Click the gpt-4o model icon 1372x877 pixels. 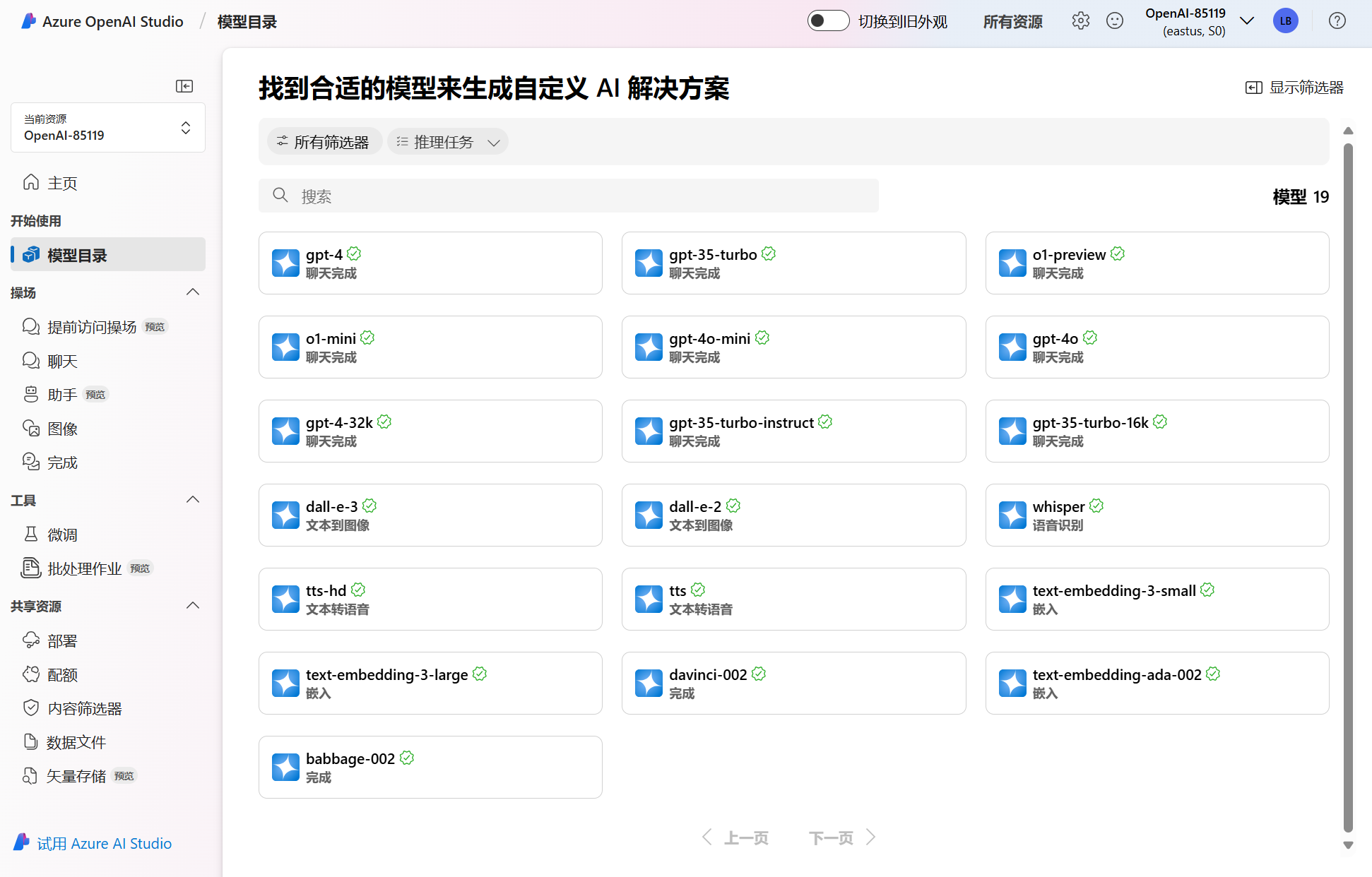click(x=1012, y=347)
